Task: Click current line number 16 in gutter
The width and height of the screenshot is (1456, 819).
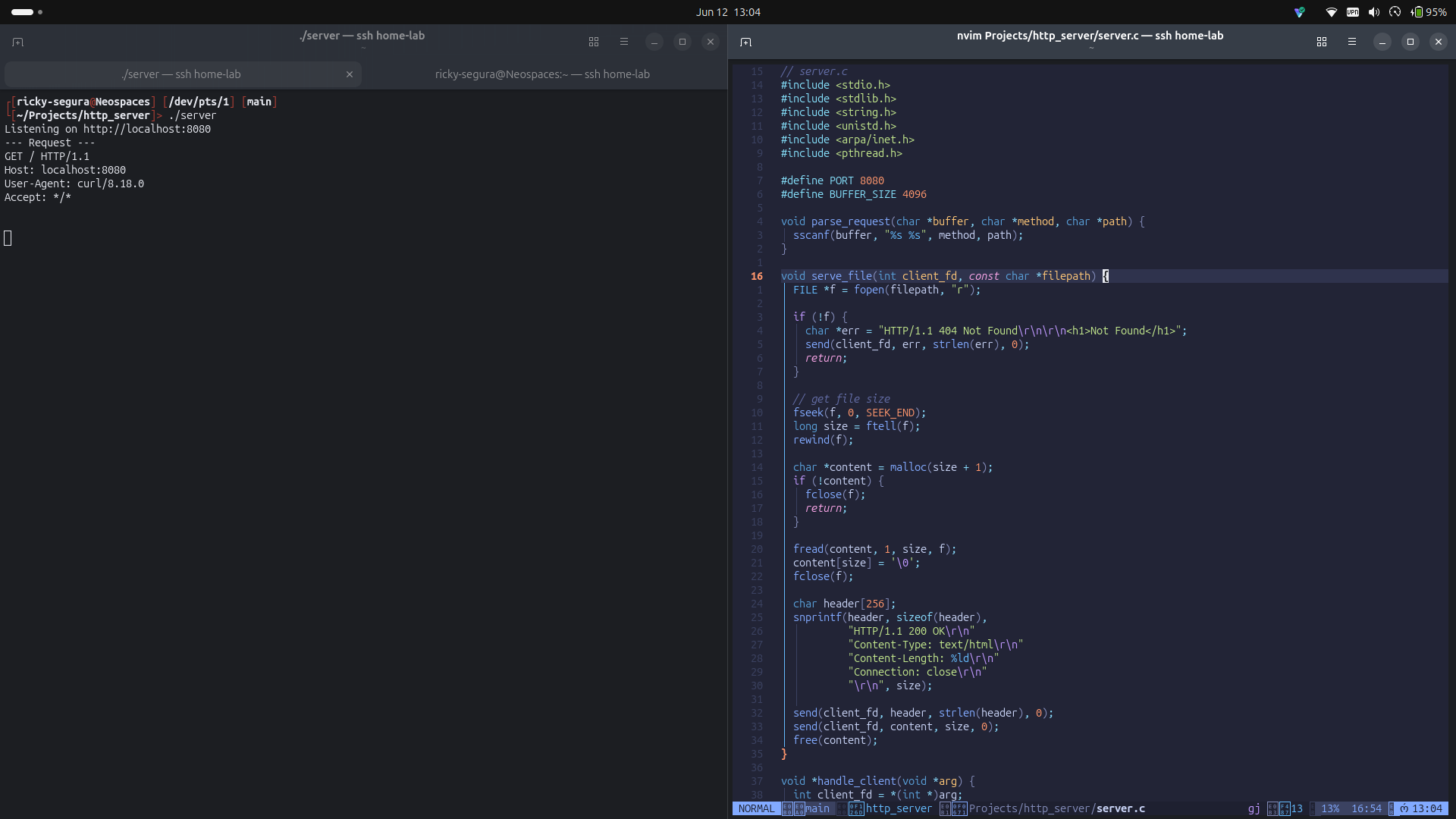Action: coord(757,276)
